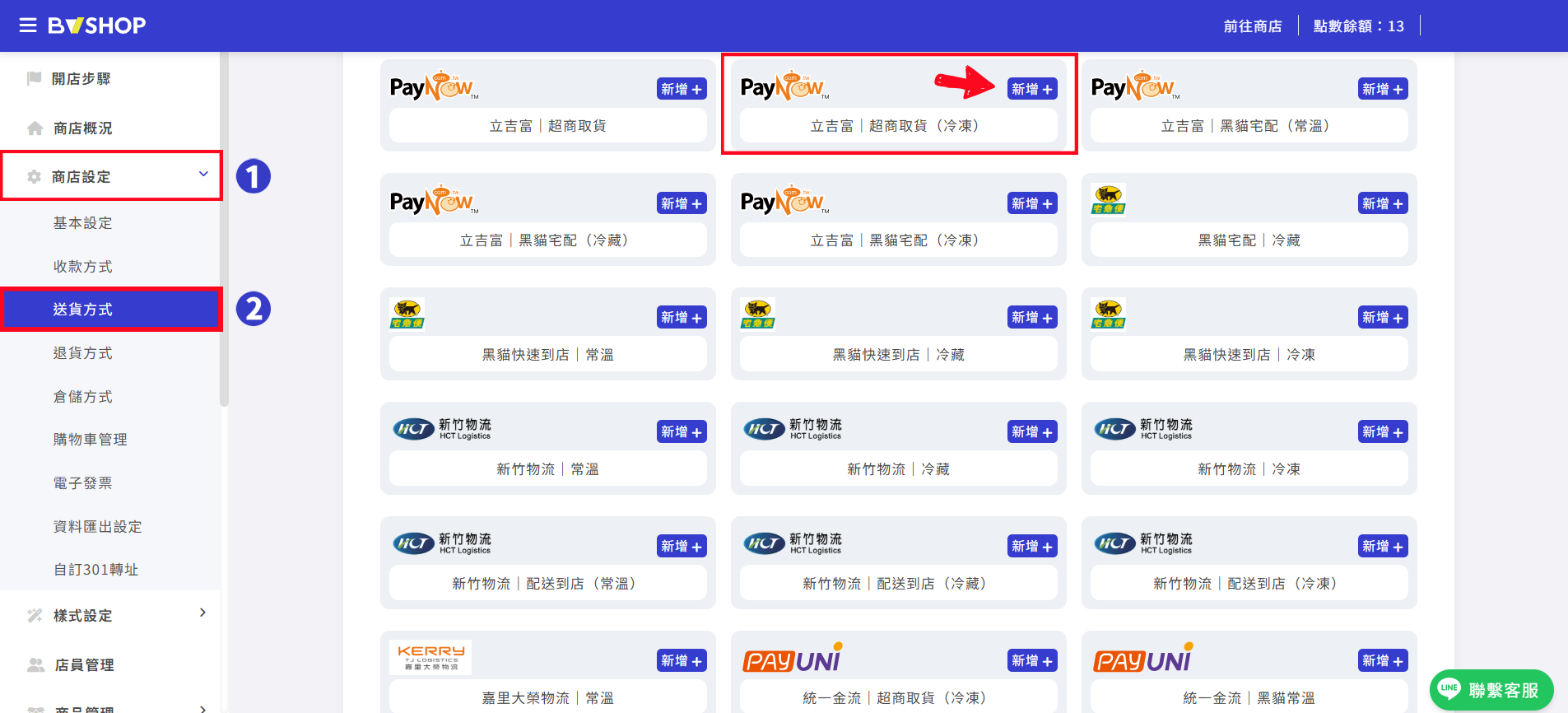Open the LINE 聯繫客服 chat button

click(x=1491, y=690)
